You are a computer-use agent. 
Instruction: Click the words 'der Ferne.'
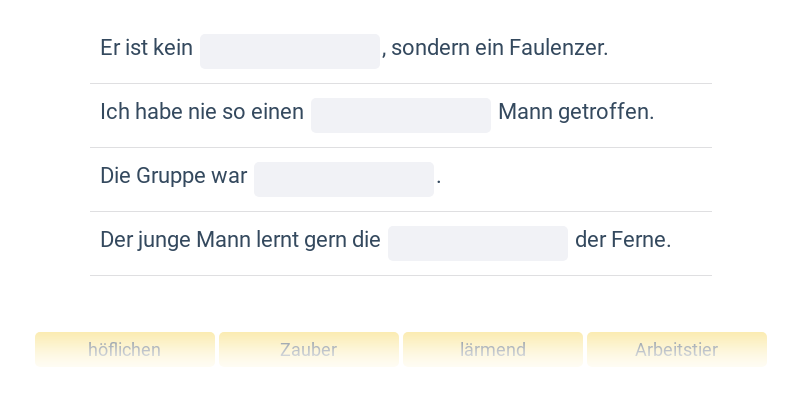point(623,240)
